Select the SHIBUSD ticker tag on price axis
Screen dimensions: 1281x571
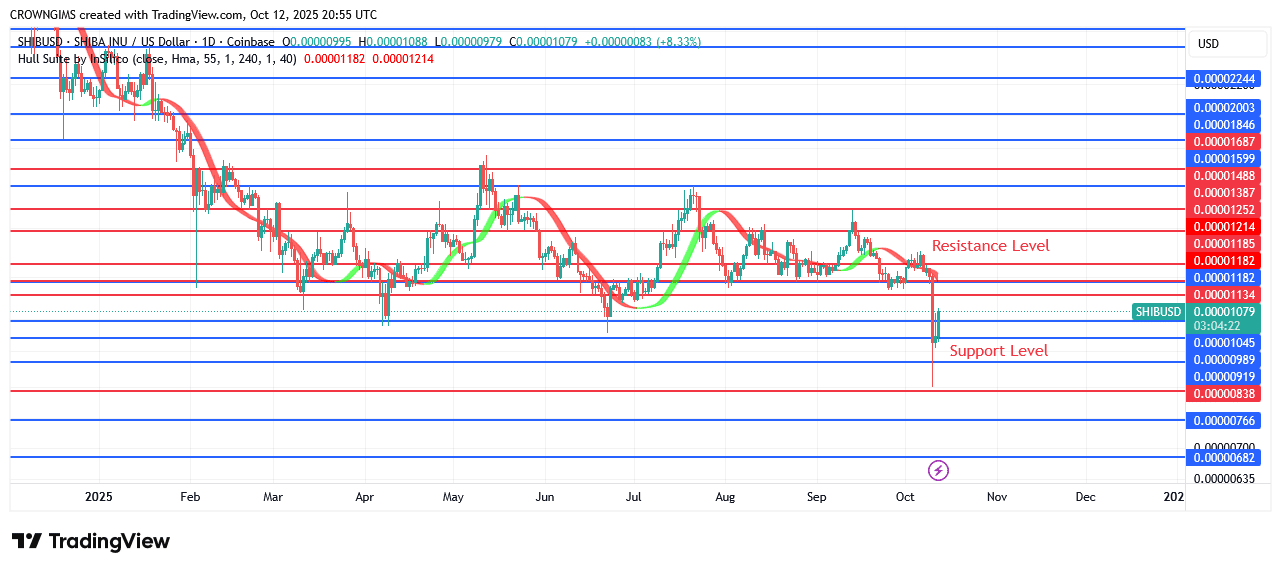coord(1158,312)
